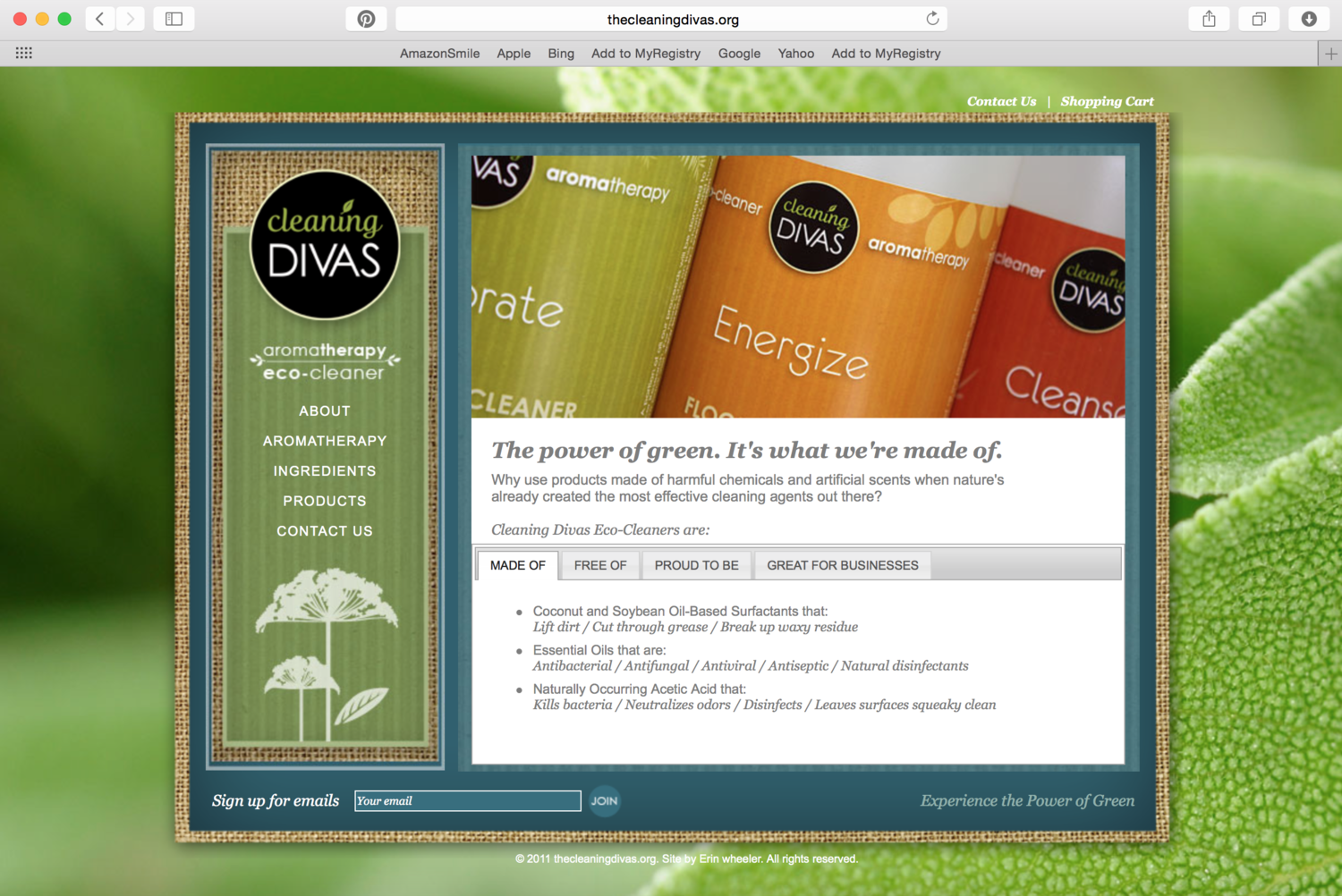1342x896 pixels.
Task: Toggle the Safari sidebar button
Action: click(174, 19)
